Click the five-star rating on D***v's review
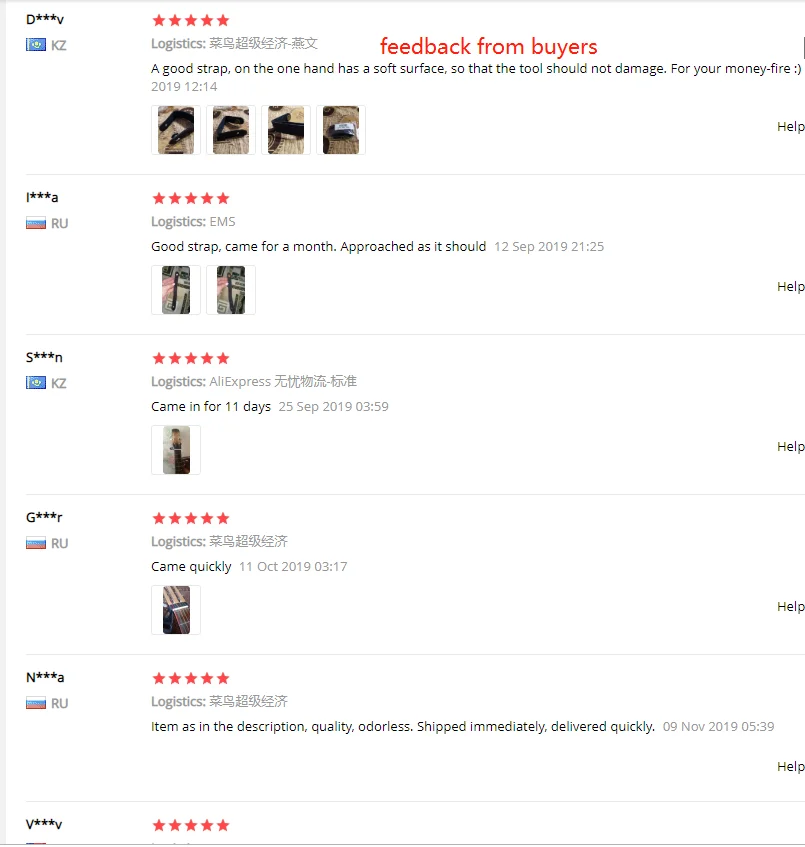Screen dimensions: 805x847 coord(191,21)
